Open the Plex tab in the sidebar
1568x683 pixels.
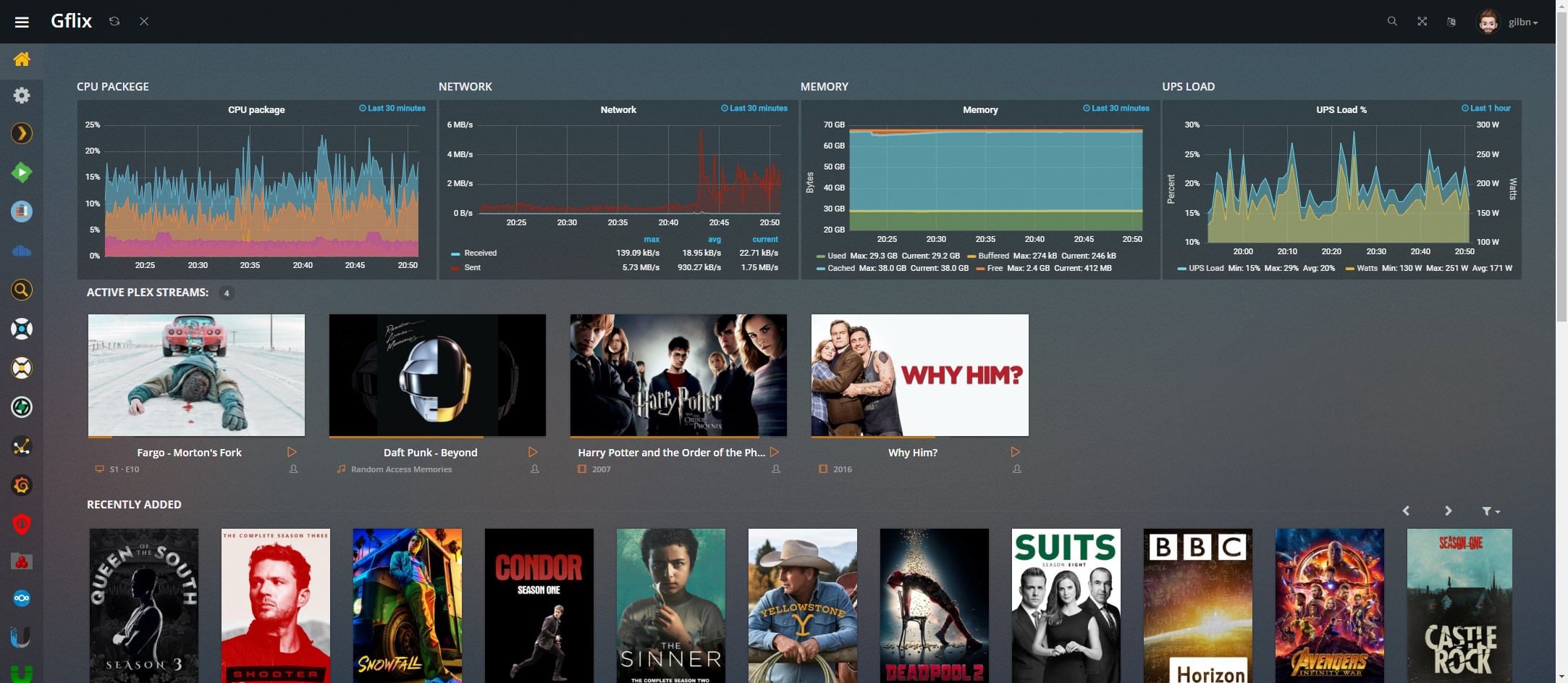(x=22, y=134)
